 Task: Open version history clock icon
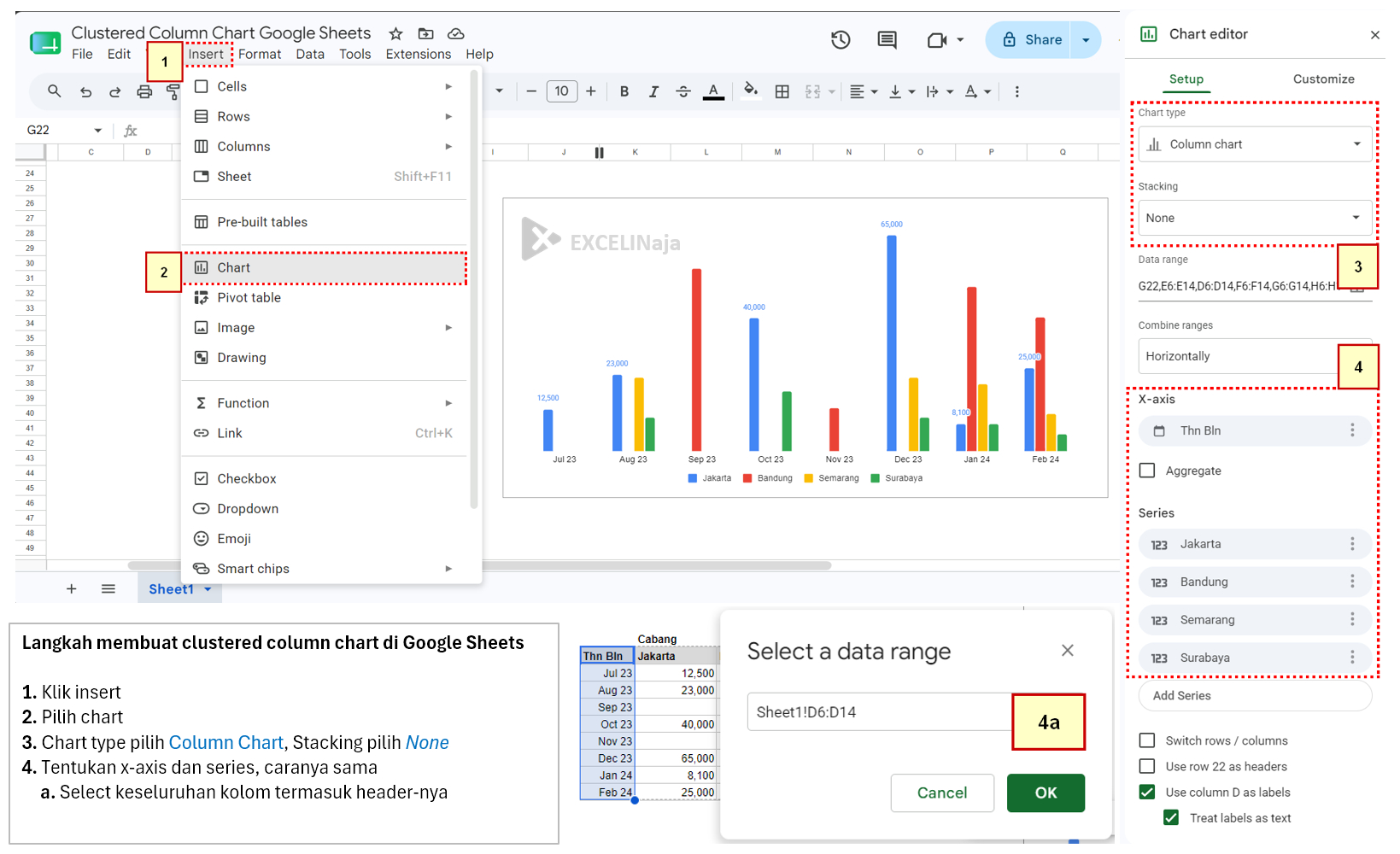[x=841, y=39]
